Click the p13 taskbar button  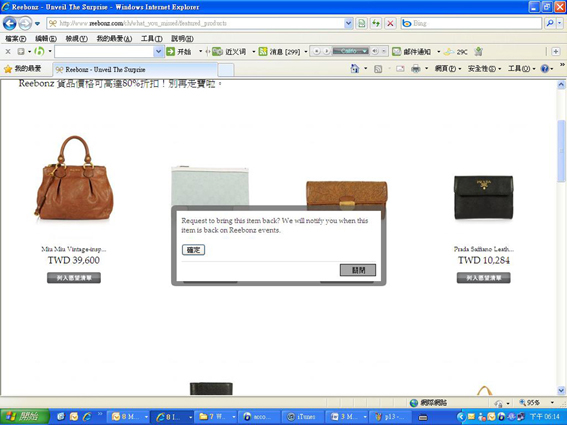tap(391, 417)
